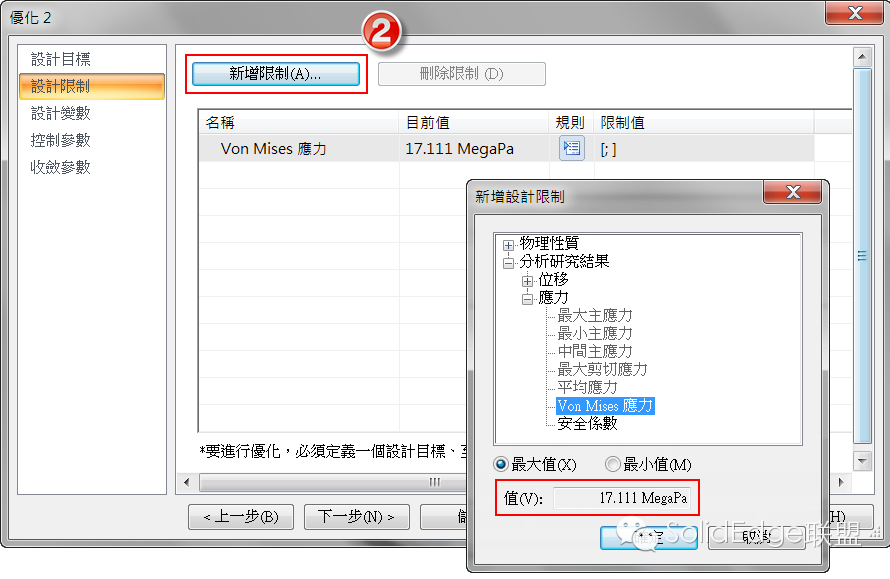The height and width of the screenshot is (579, 890).
Task: Expand the 位移 tree node
Action: click(527, 281)
